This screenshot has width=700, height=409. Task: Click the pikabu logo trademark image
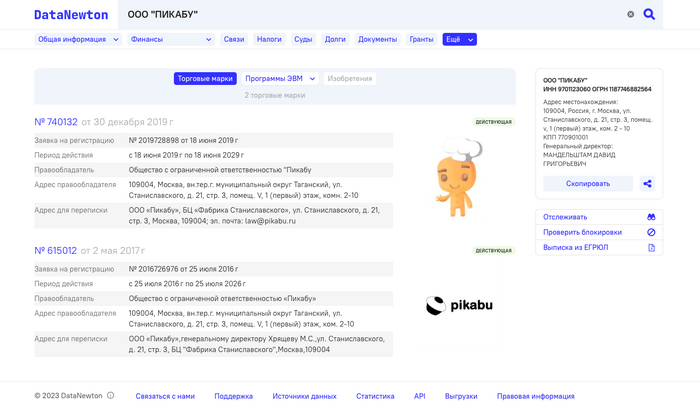[x=459, y=305]
